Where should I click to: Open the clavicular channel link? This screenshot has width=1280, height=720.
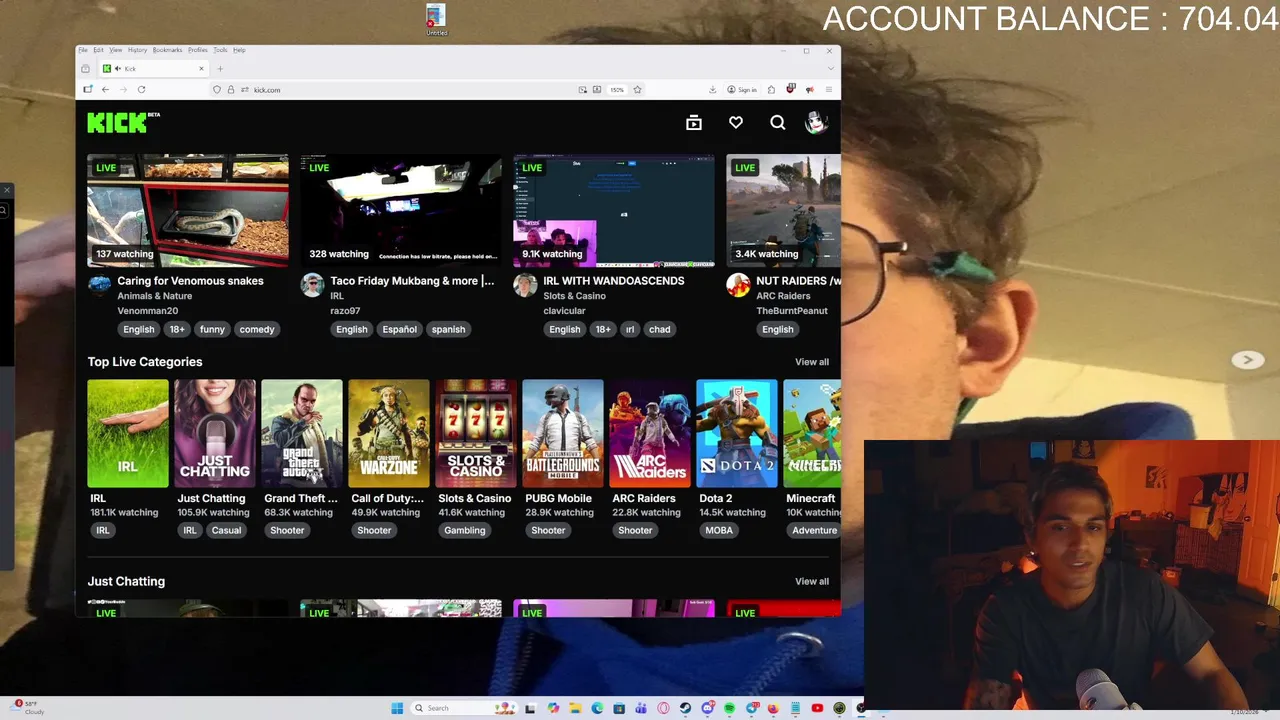[564, 311]
